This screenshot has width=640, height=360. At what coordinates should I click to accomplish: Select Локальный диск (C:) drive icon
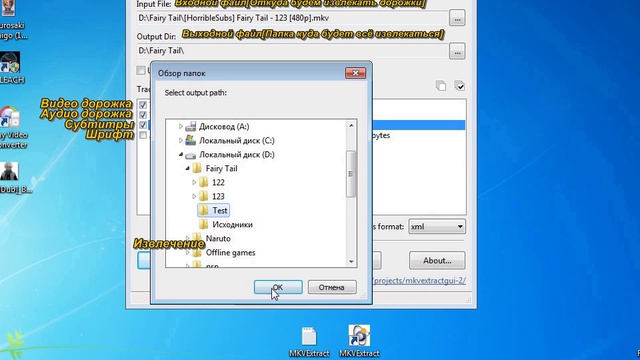click(190, 140)
